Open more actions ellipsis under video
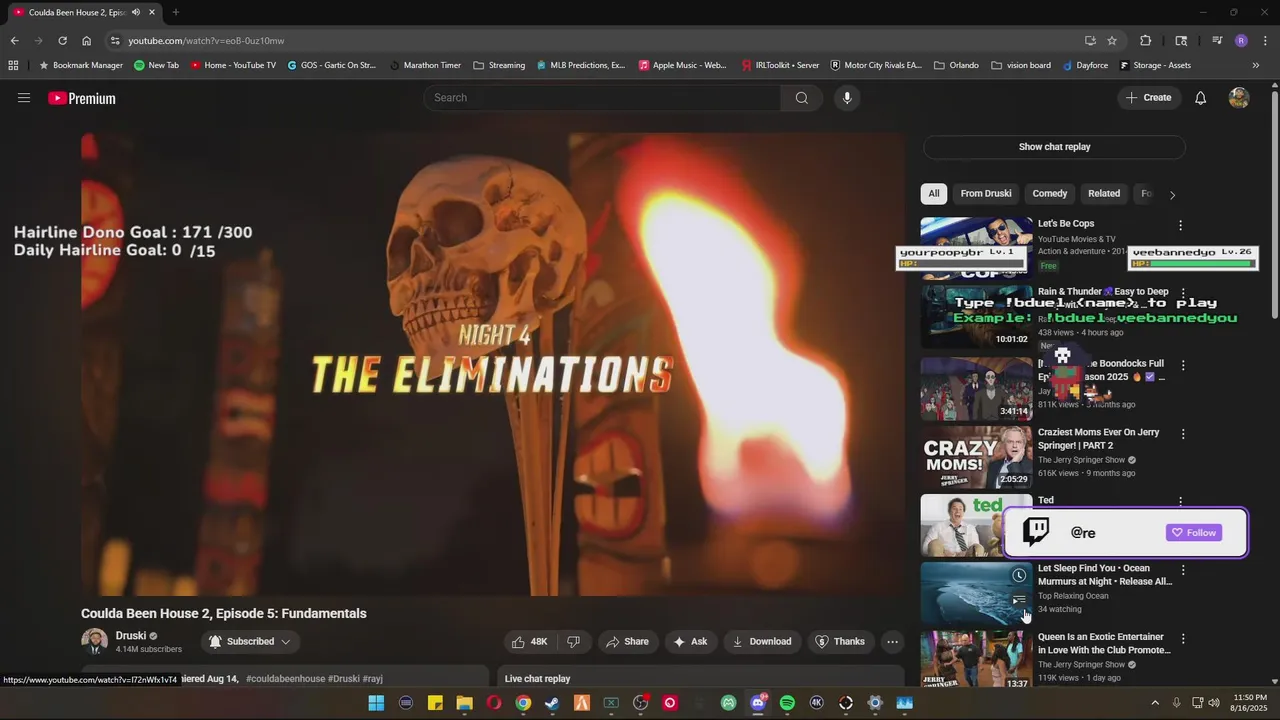This screenshot has width=1280, height=720. pos(892,642)
